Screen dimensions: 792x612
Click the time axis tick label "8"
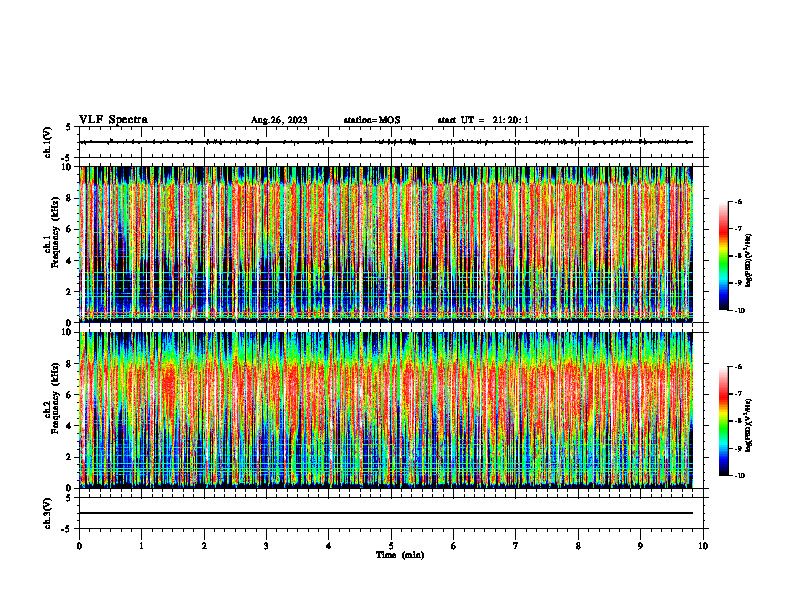pos(578,546)
